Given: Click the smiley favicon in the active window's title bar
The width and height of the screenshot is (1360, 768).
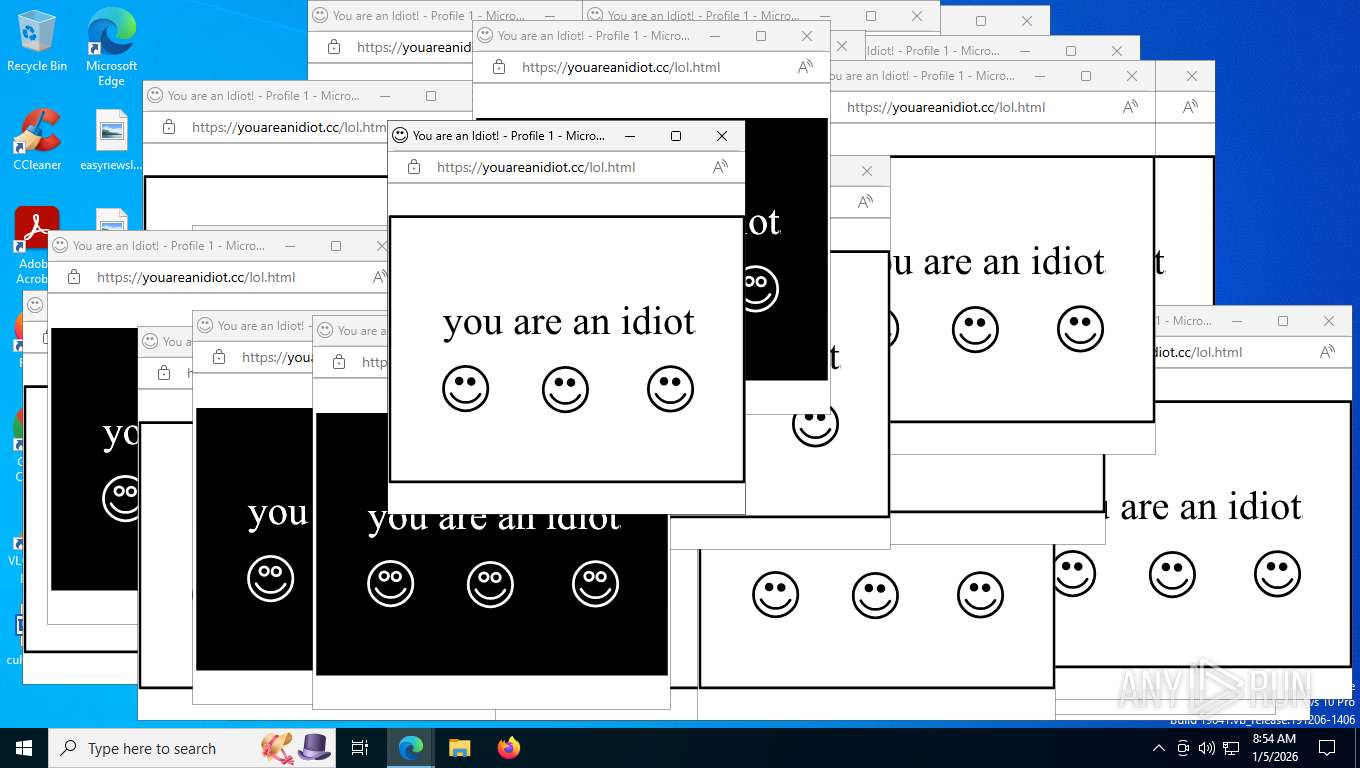Looking at the screenshot, I should 400,136.
